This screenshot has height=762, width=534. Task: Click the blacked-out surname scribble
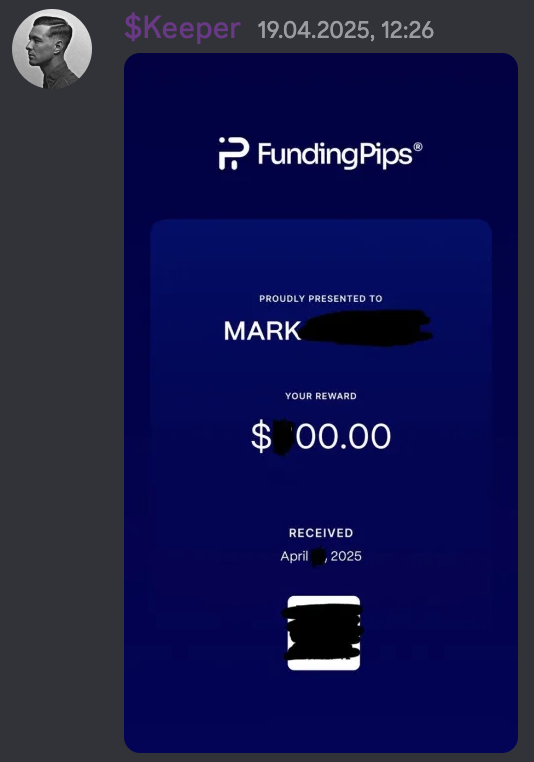tap(366, 328)
